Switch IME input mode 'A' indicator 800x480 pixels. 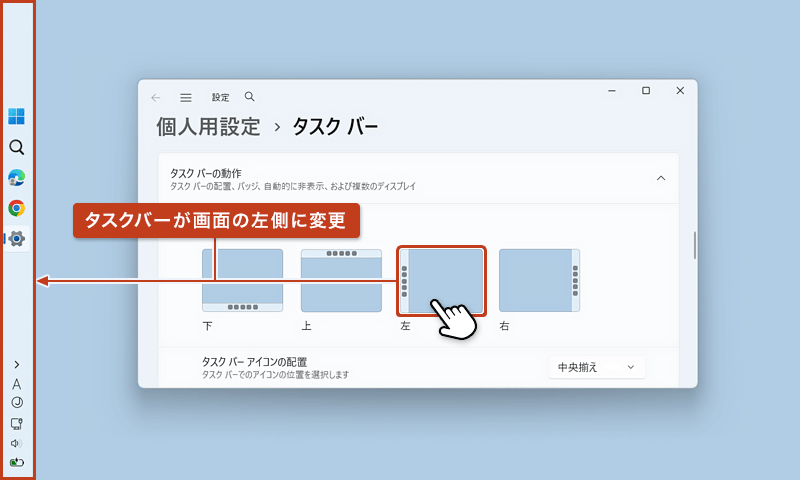point(17,384)
